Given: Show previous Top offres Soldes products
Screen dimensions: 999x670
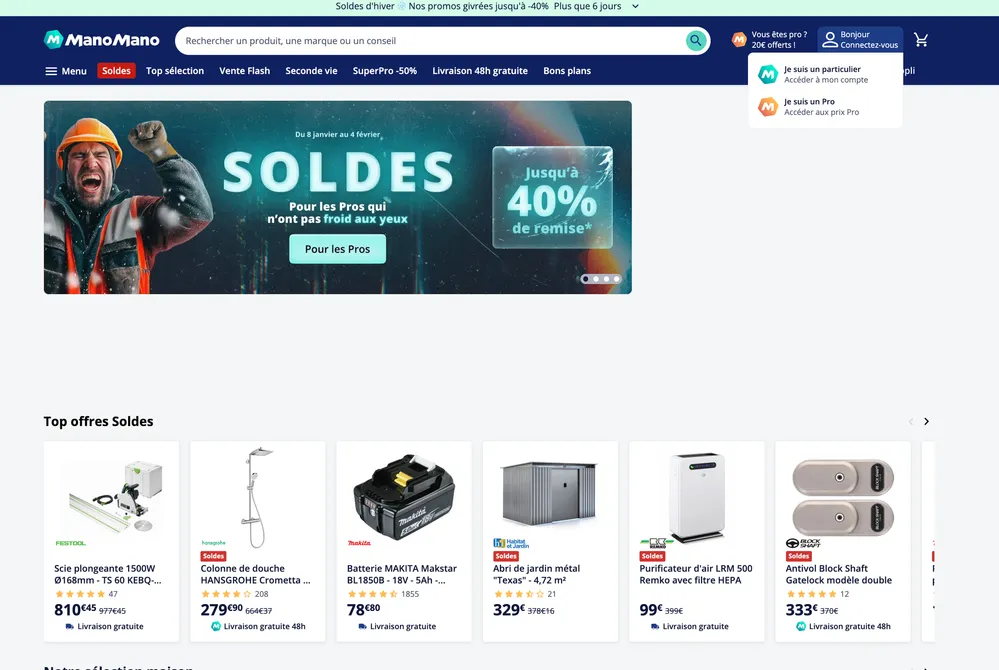Looking at the screenshot, I should (911, 422).
